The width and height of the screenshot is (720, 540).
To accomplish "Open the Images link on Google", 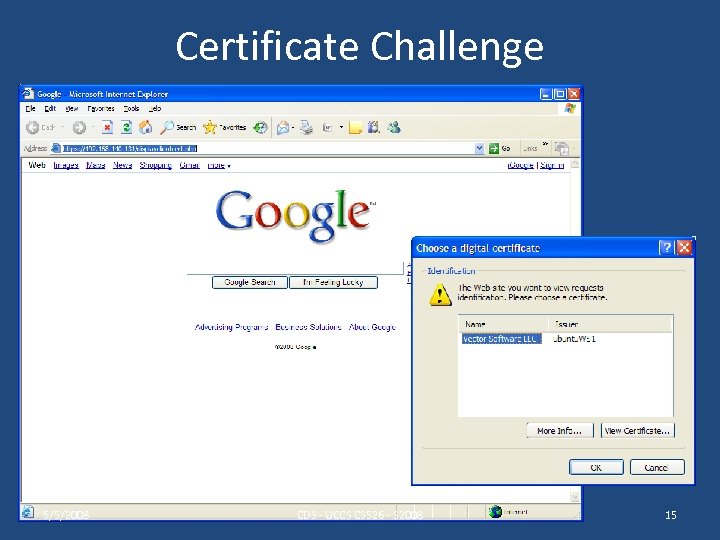I will pyautogui.click(x=66, y=165).
